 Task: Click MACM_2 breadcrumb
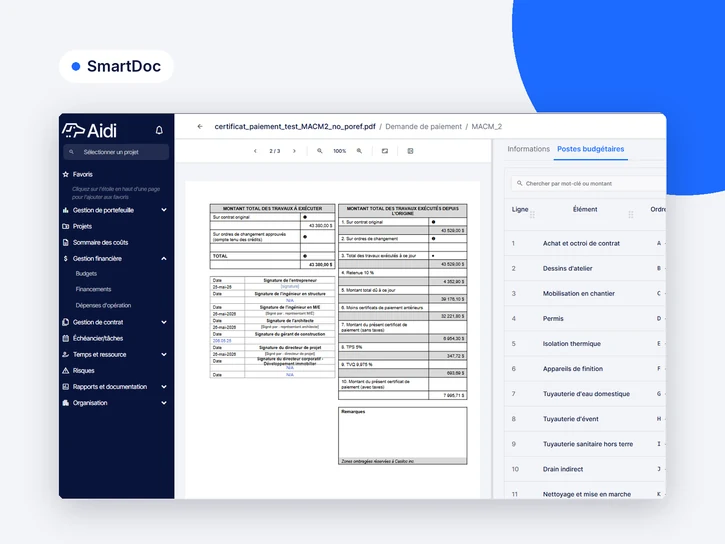click(x=486, y=127)
